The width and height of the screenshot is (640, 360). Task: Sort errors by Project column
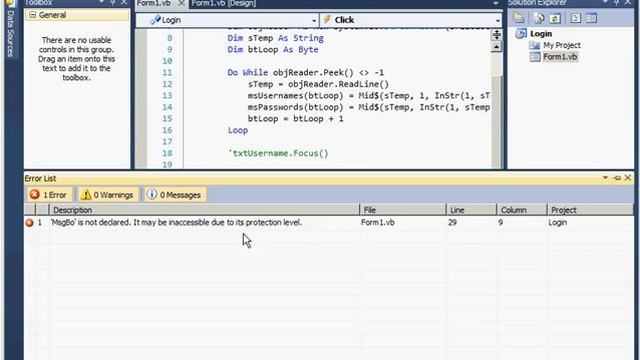coord(590,210)
